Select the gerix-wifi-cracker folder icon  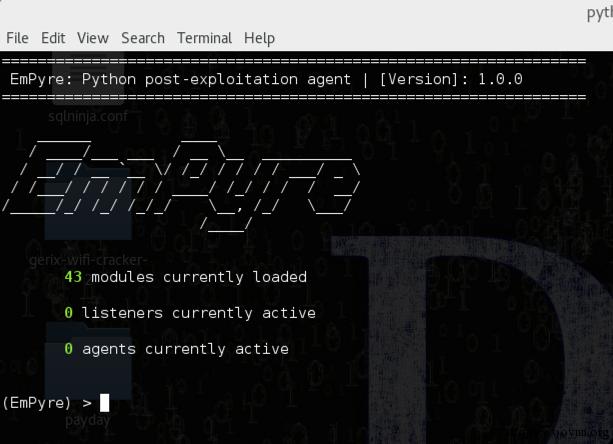coord(88,199)
